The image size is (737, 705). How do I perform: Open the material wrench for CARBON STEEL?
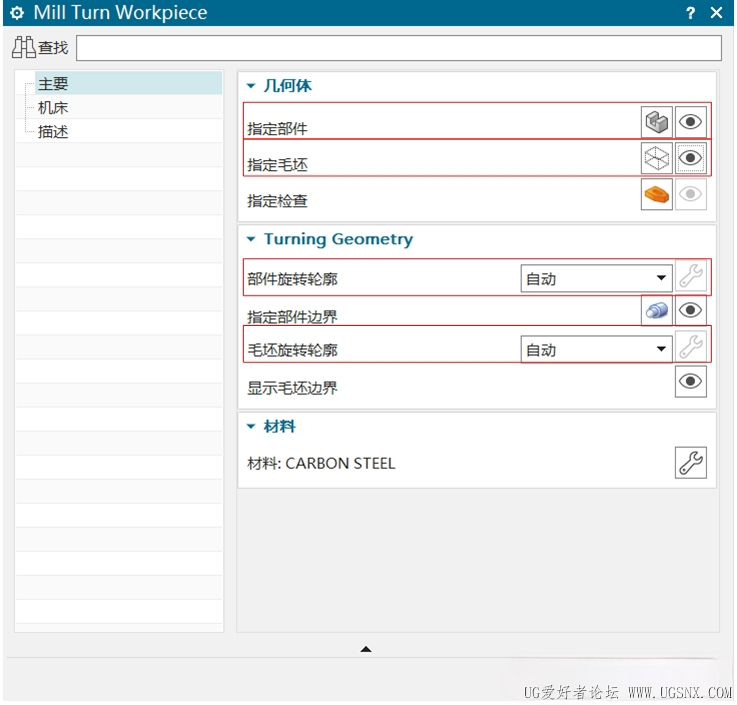(690, 462)
